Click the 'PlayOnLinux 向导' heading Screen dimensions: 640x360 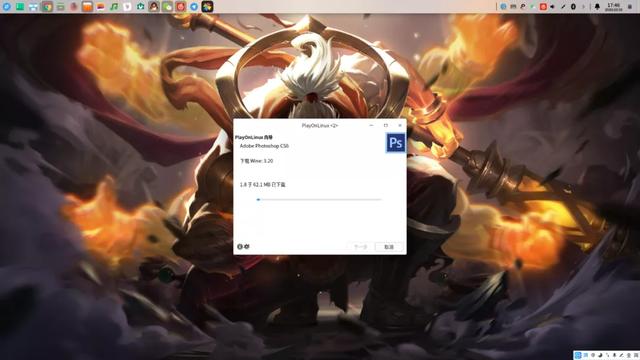253,138
